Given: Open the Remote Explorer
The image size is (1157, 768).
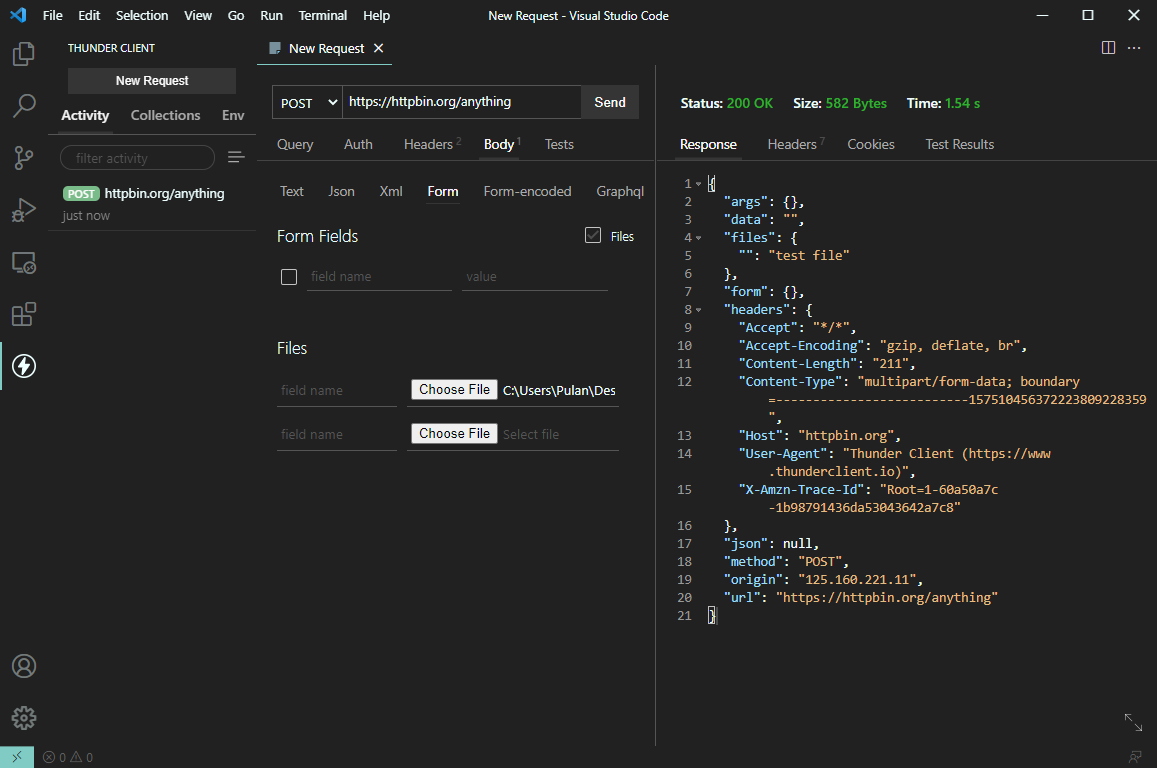Looking at the screenshot, I should [23, 262].
